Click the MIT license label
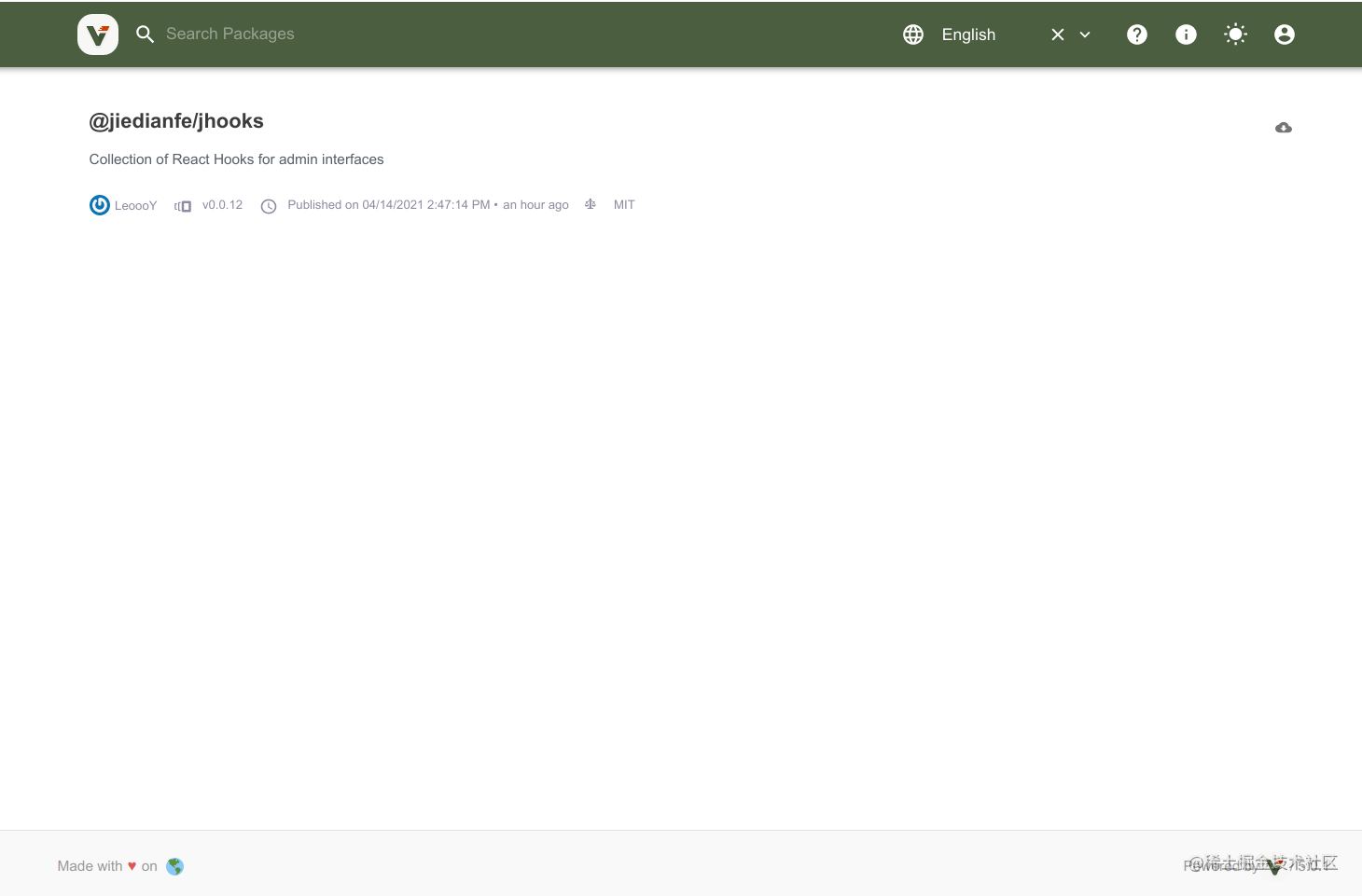This screenshot has width=1362, height=896. pyautogui.click(x=624, y=205)
